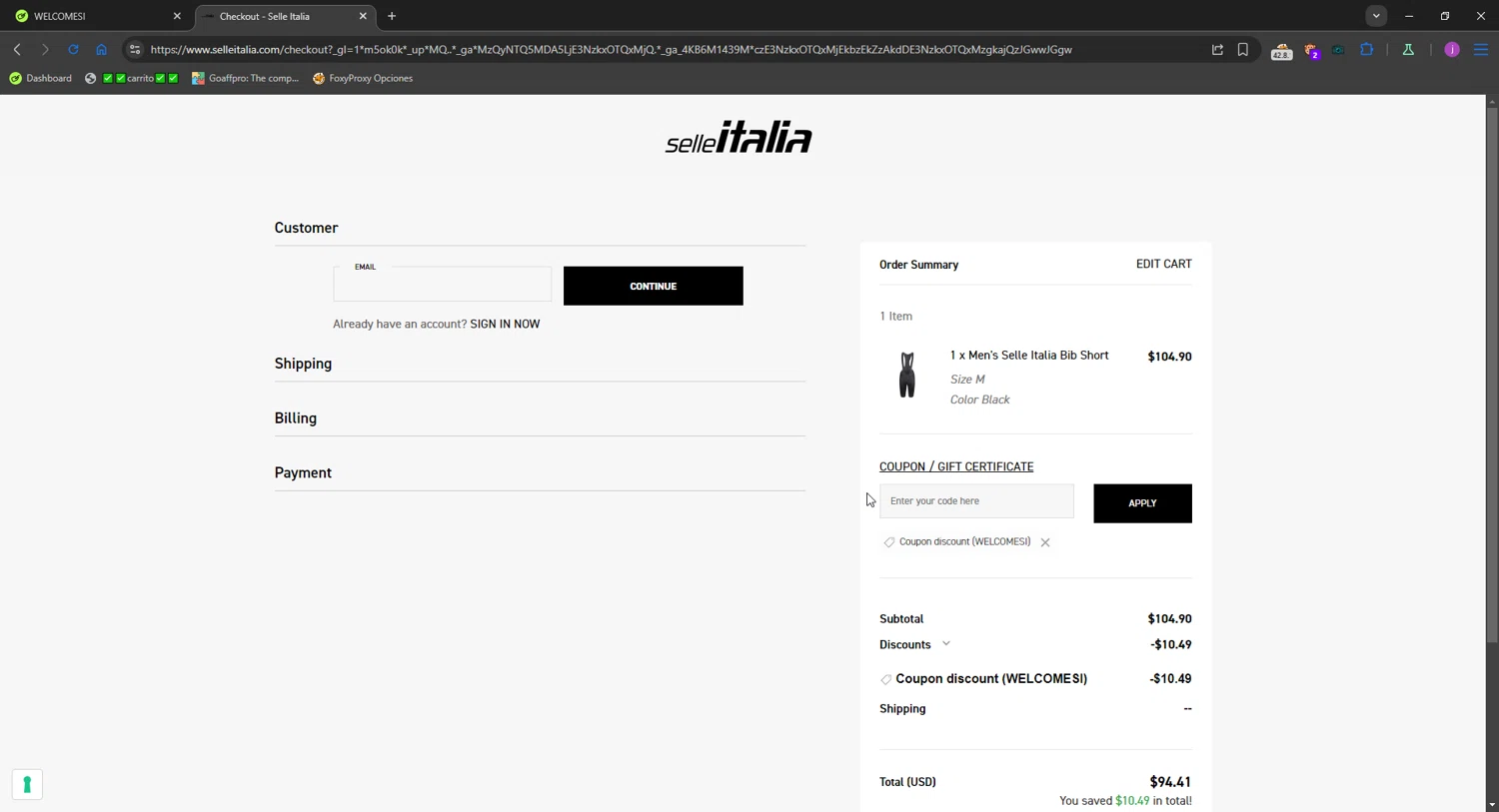Go back to the previous page
This screenshot has width=1499, height=812.
[x=17, y=49]
